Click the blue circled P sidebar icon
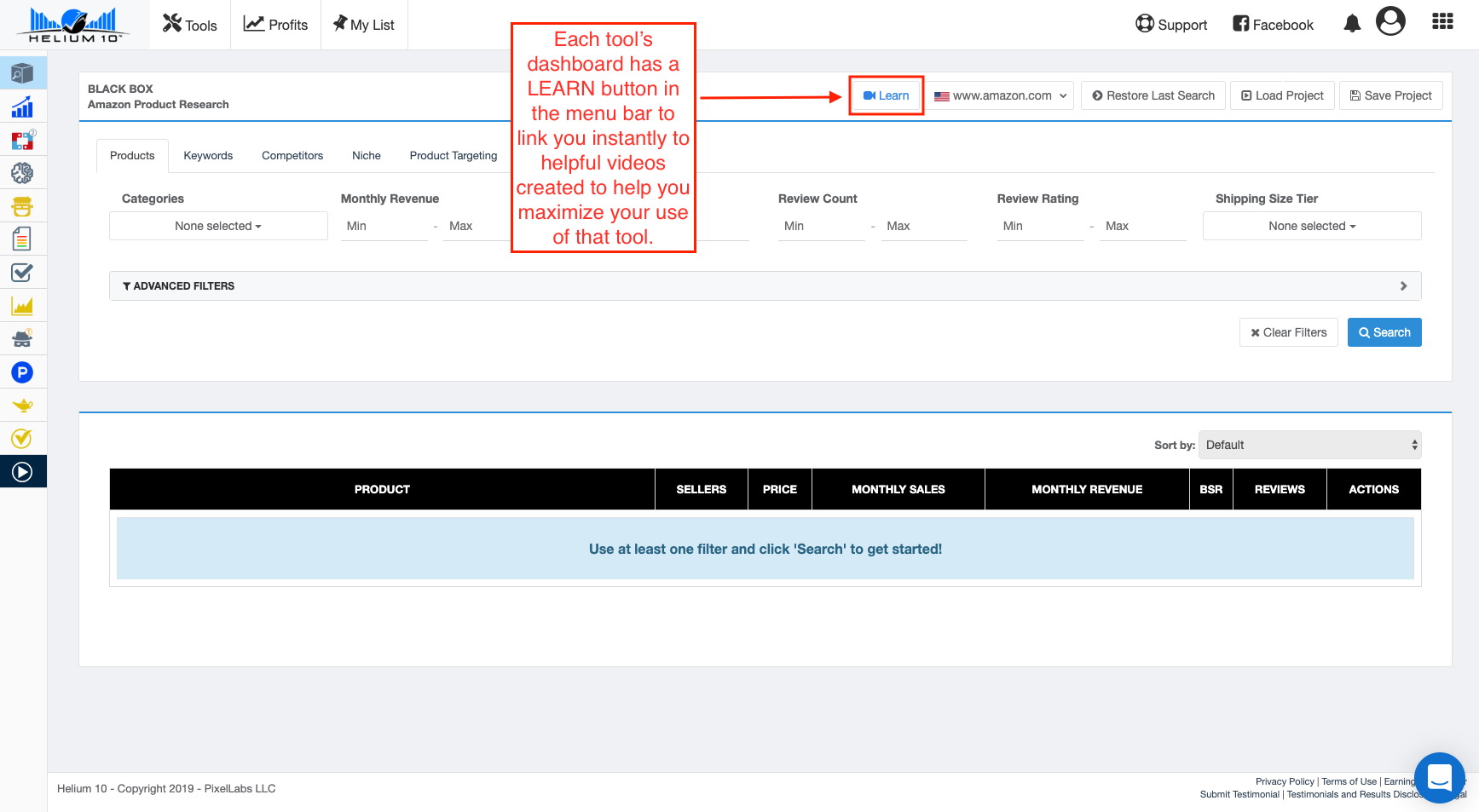Image resolution: width=1479 pixels, height=812 pixels. pyautogui.click(x=22, y=372)
